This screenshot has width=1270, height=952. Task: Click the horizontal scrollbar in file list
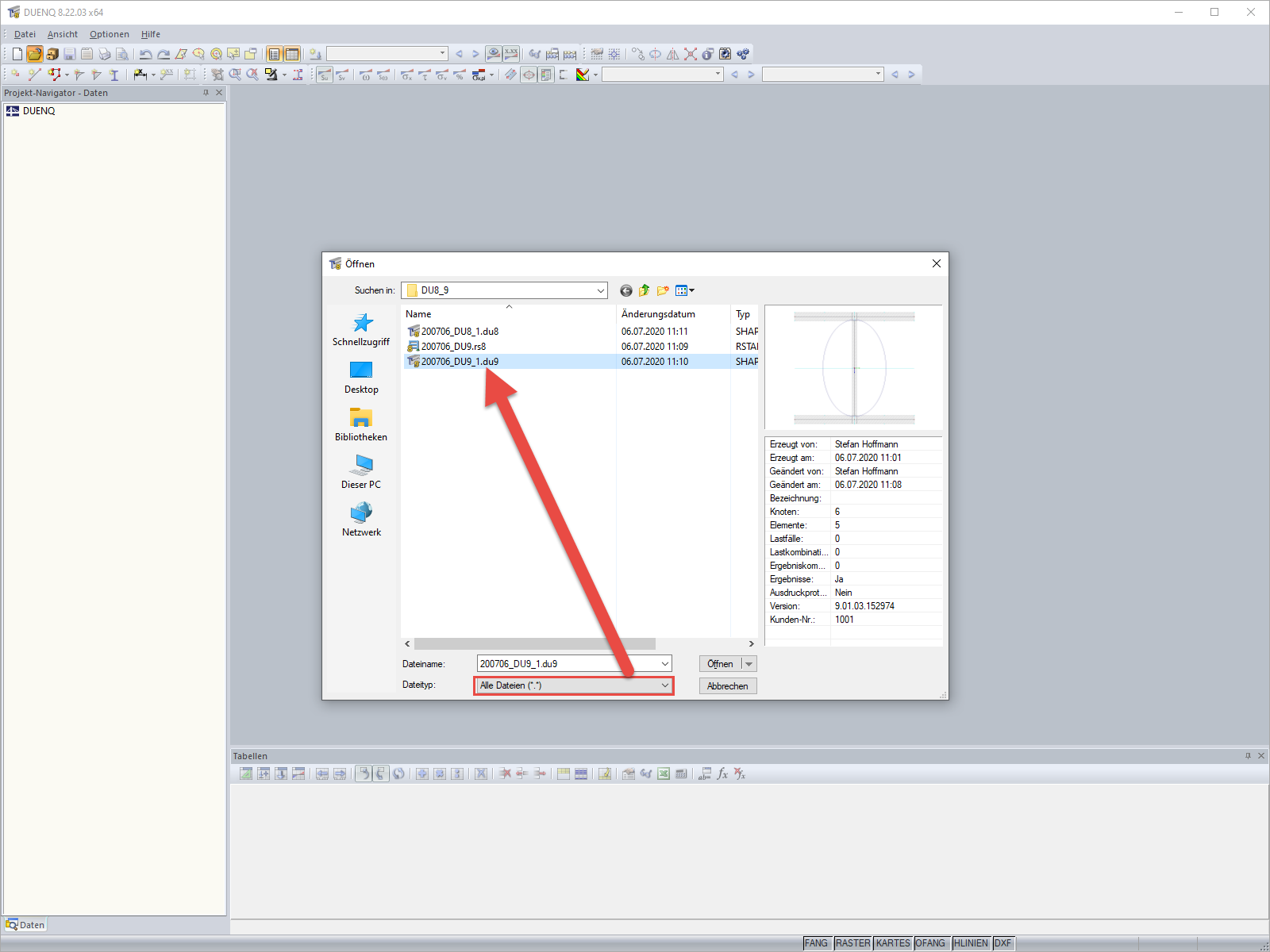pyautogui.click(x=535, y=644)
